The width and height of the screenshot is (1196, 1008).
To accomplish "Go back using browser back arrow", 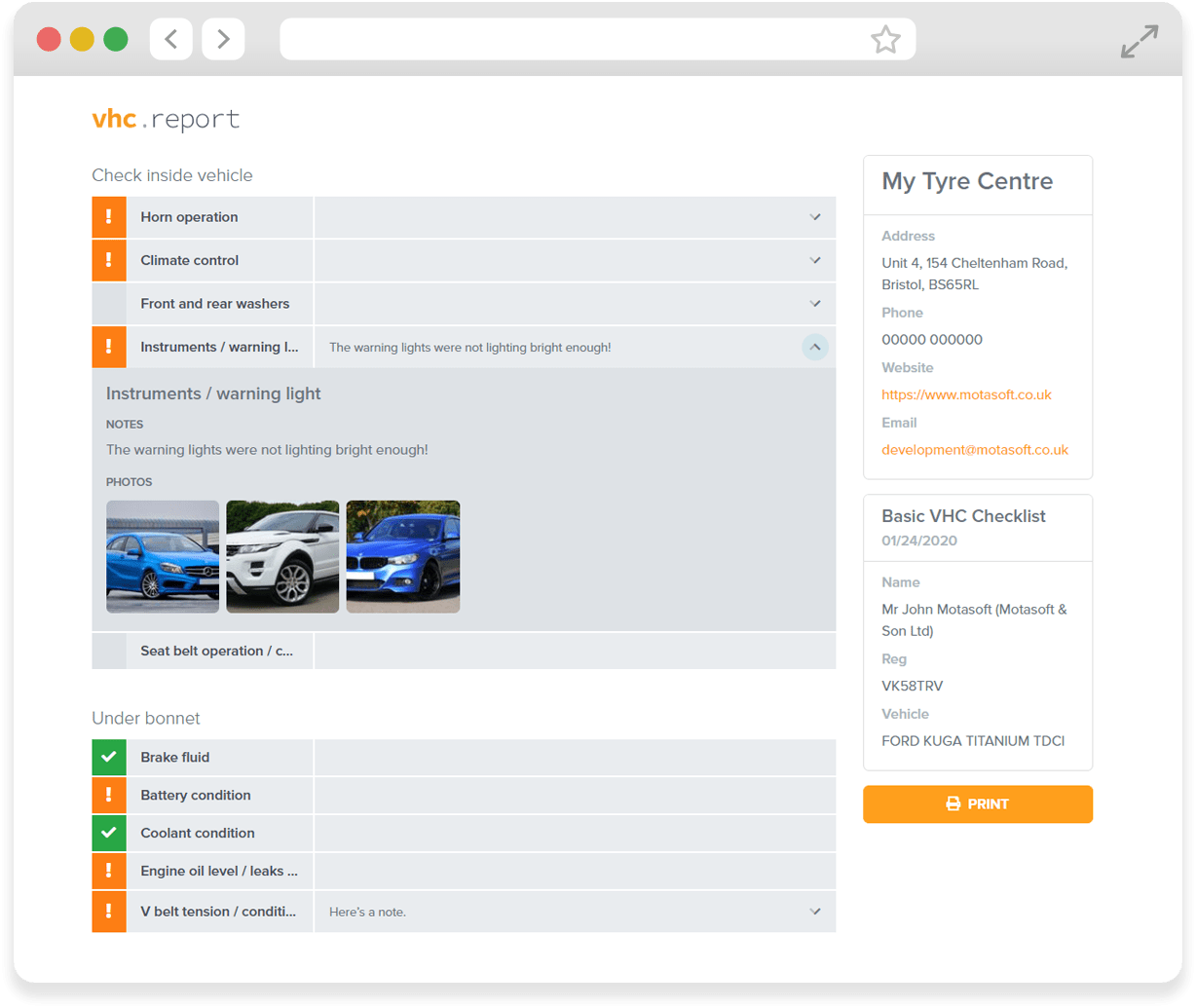I will [171, 39].
